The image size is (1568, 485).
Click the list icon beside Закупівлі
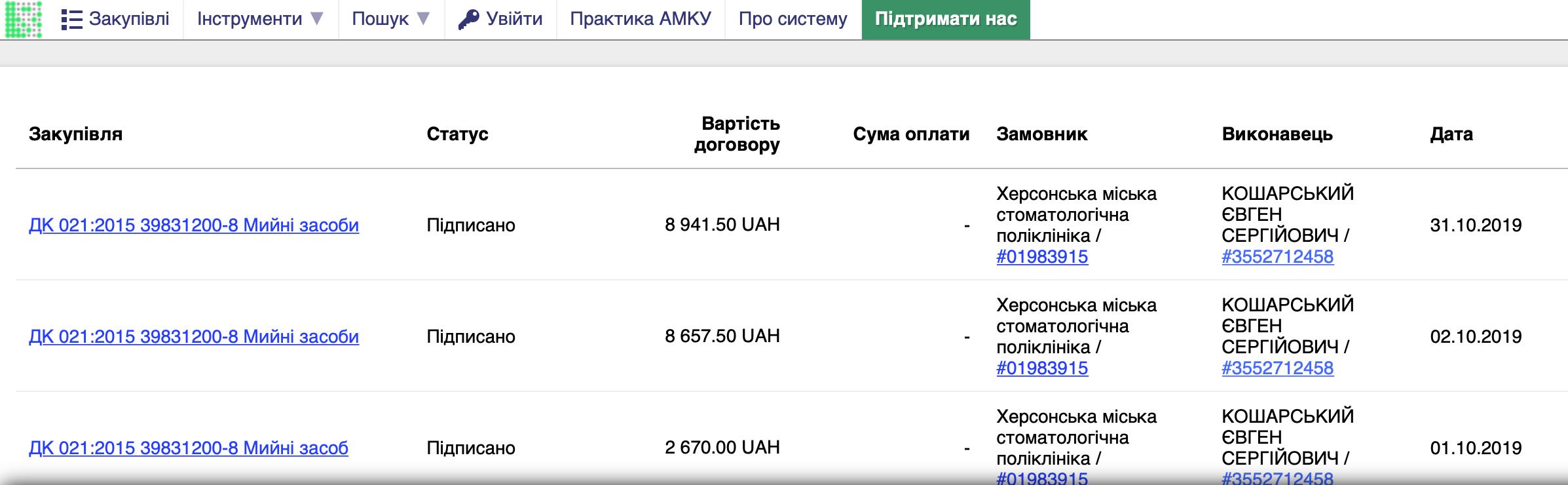click(71, 20)
